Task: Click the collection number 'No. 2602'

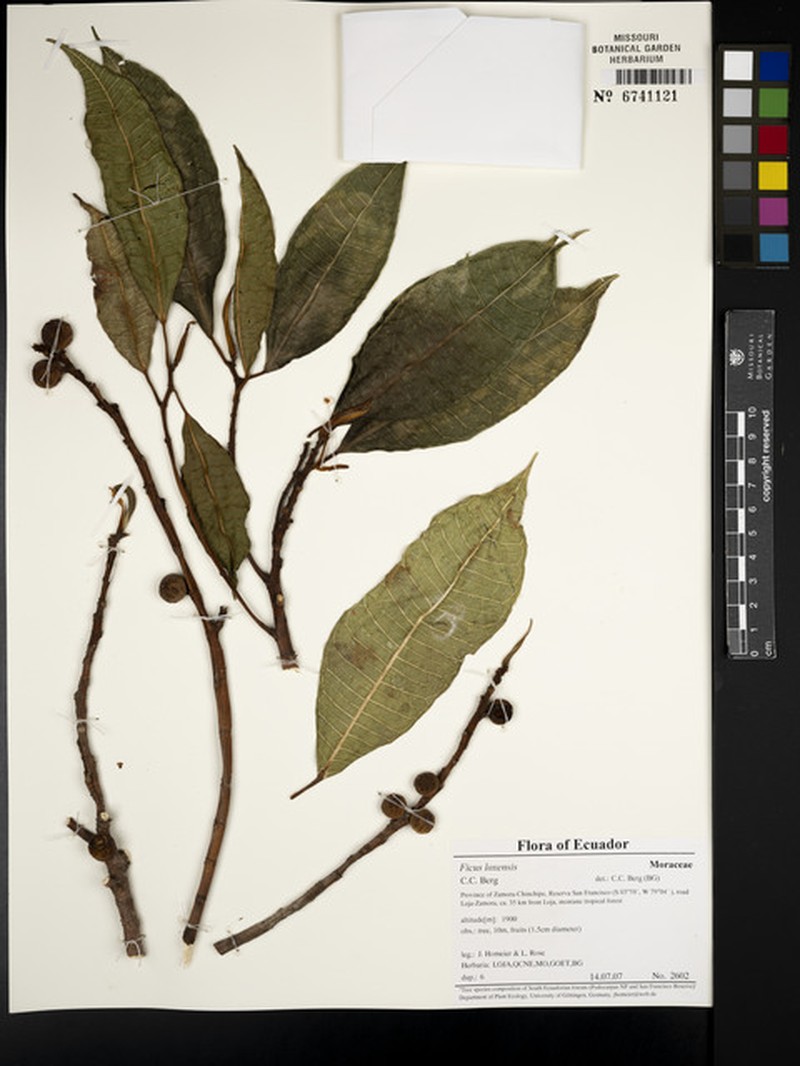Action: (x=670, y=976)
